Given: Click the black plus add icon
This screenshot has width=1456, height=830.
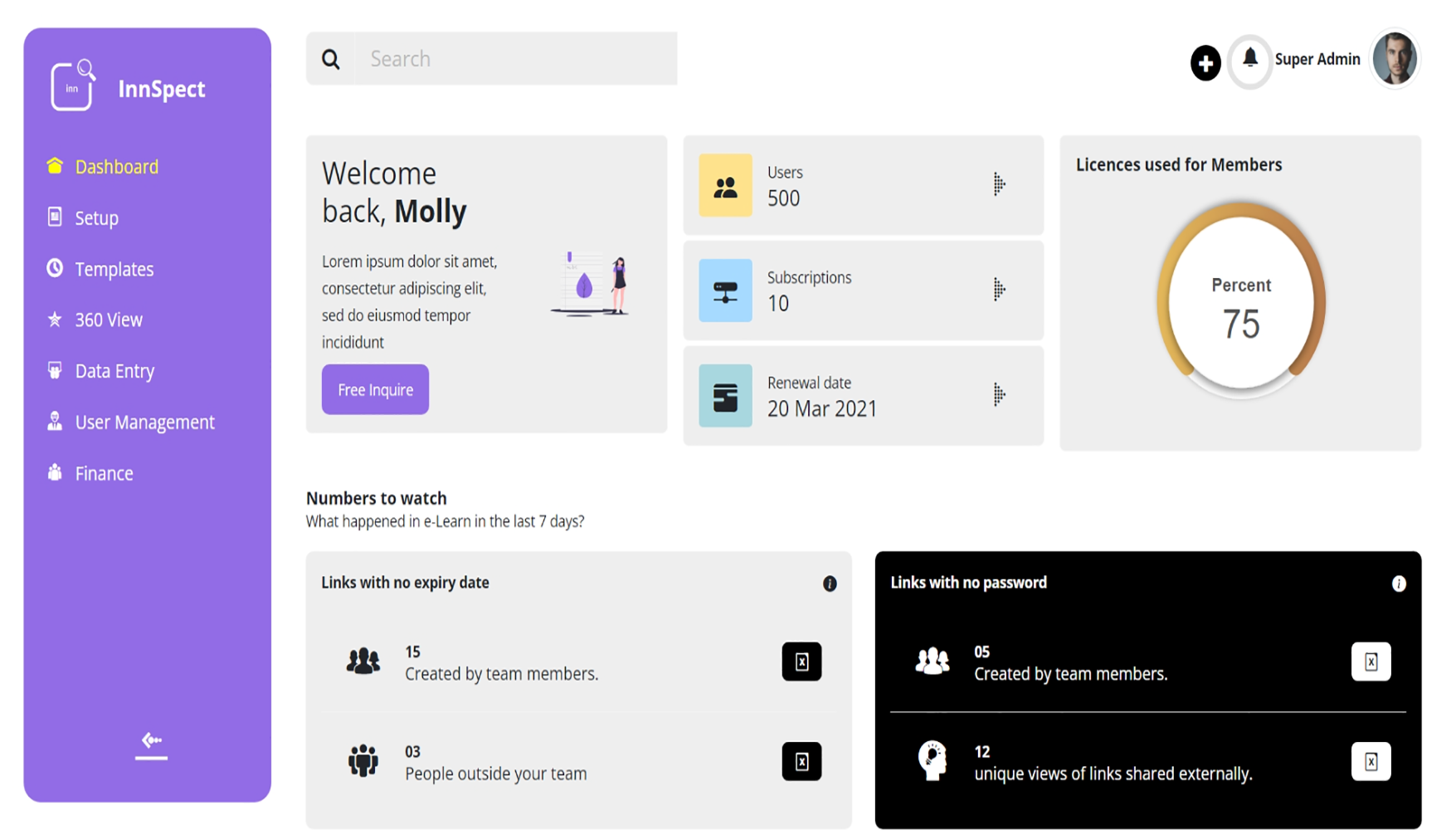Looking at the screenshot, I should tap(1205, 63).
